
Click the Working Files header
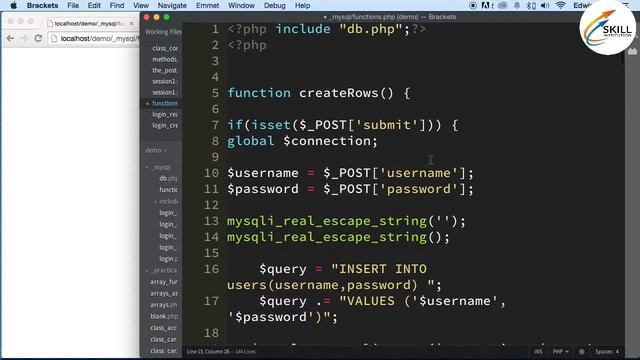[163, 32]
